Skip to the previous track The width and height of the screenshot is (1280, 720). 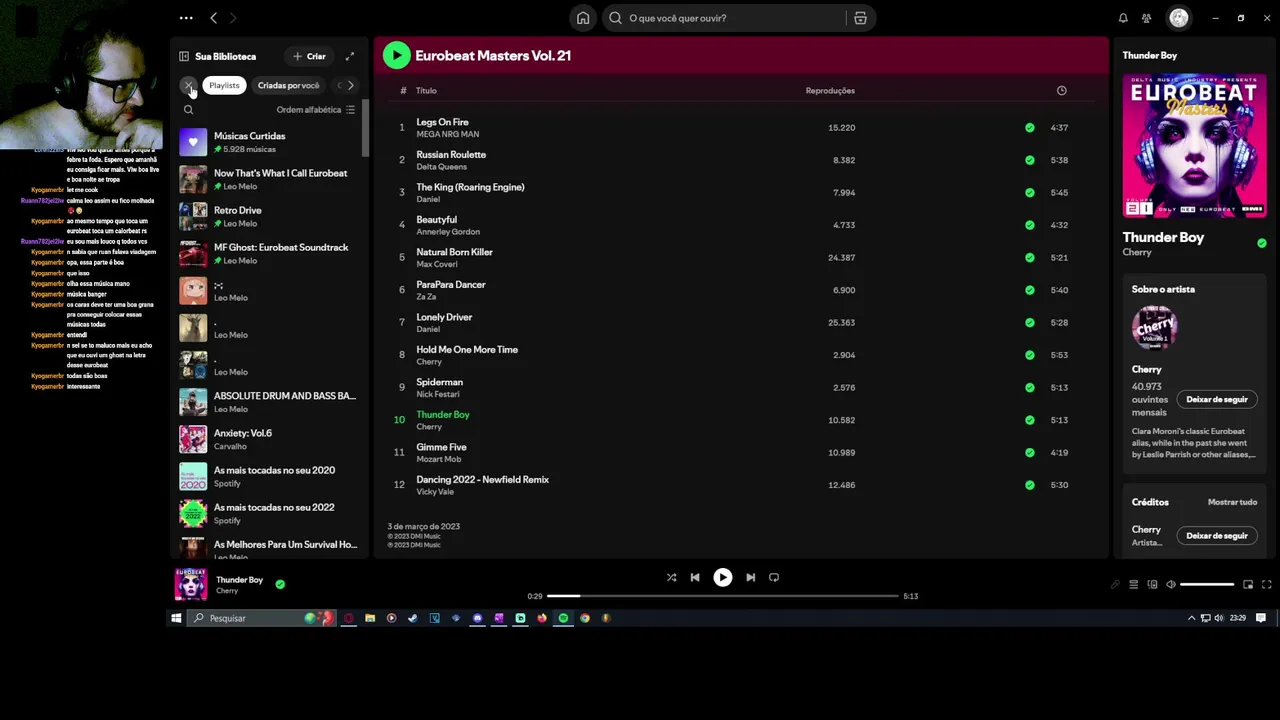pyautogui.click(x=695, y=578)
